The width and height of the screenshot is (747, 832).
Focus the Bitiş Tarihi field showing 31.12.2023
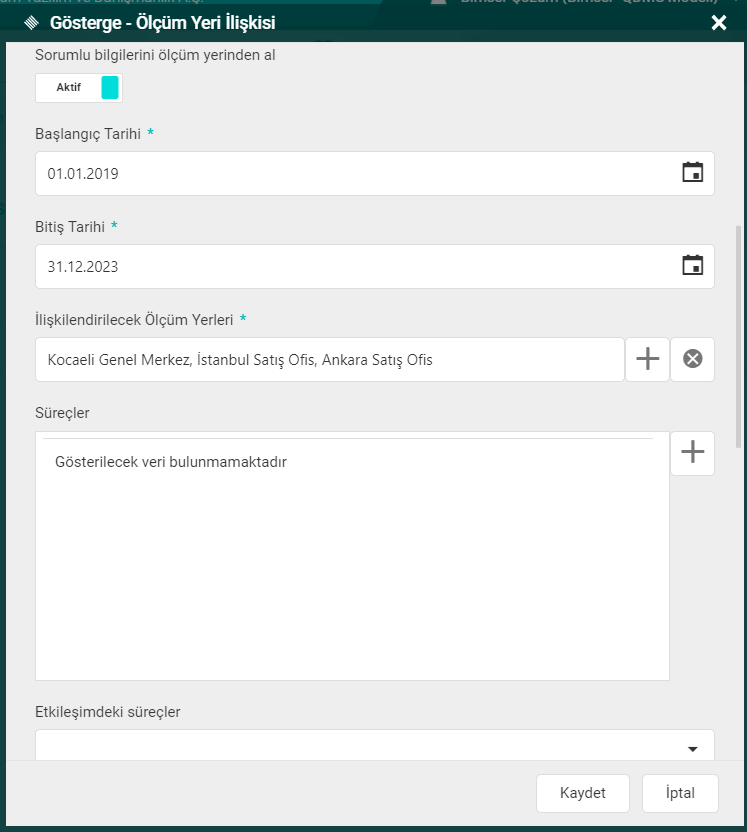[350, 267]
